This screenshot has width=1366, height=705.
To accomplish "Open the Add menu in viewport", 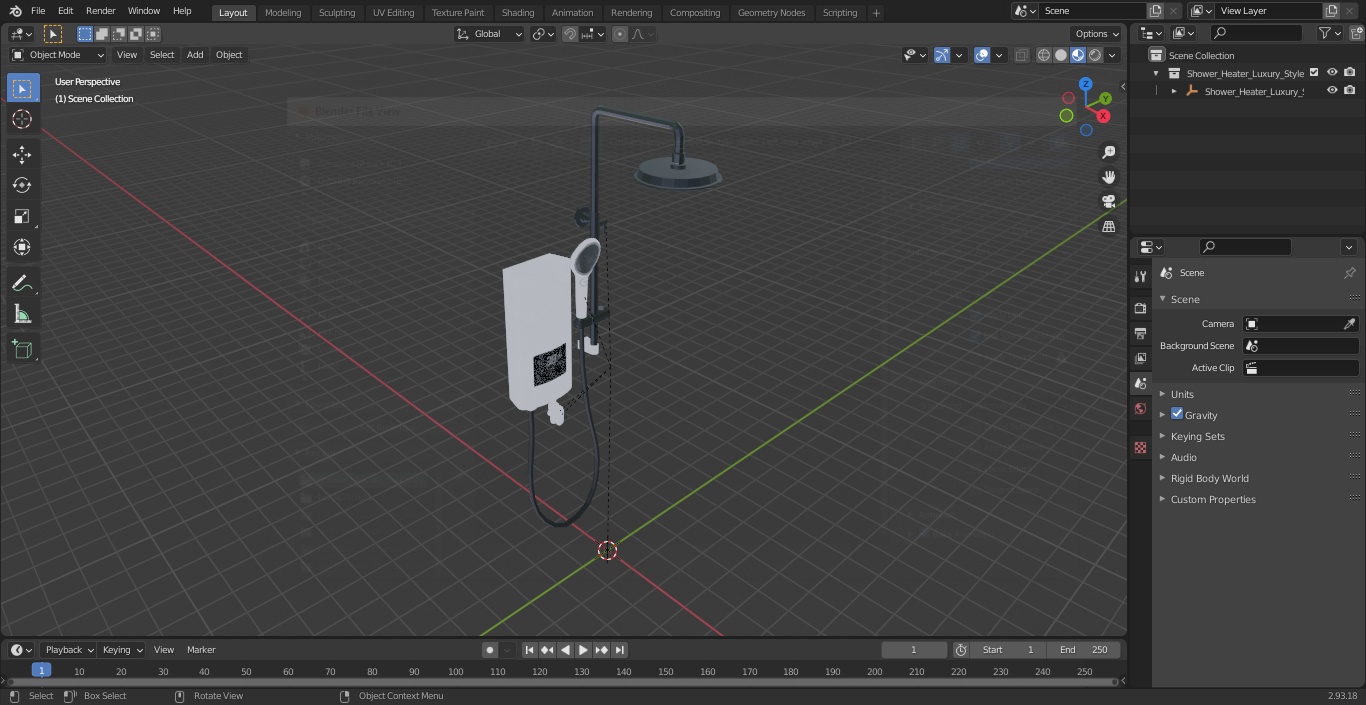I will click(x=195, y=55).
